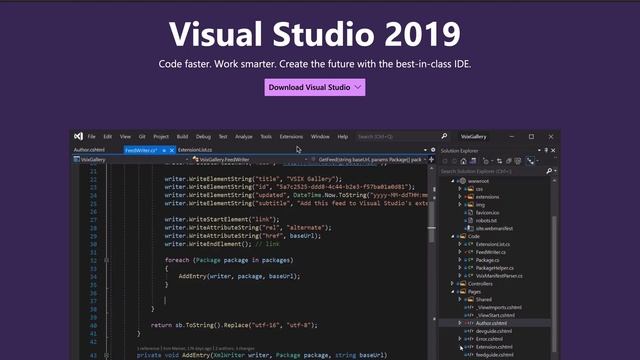This screenshot has height=360, width=640.
Task: Open the File menu
Action: click(91, 137)
